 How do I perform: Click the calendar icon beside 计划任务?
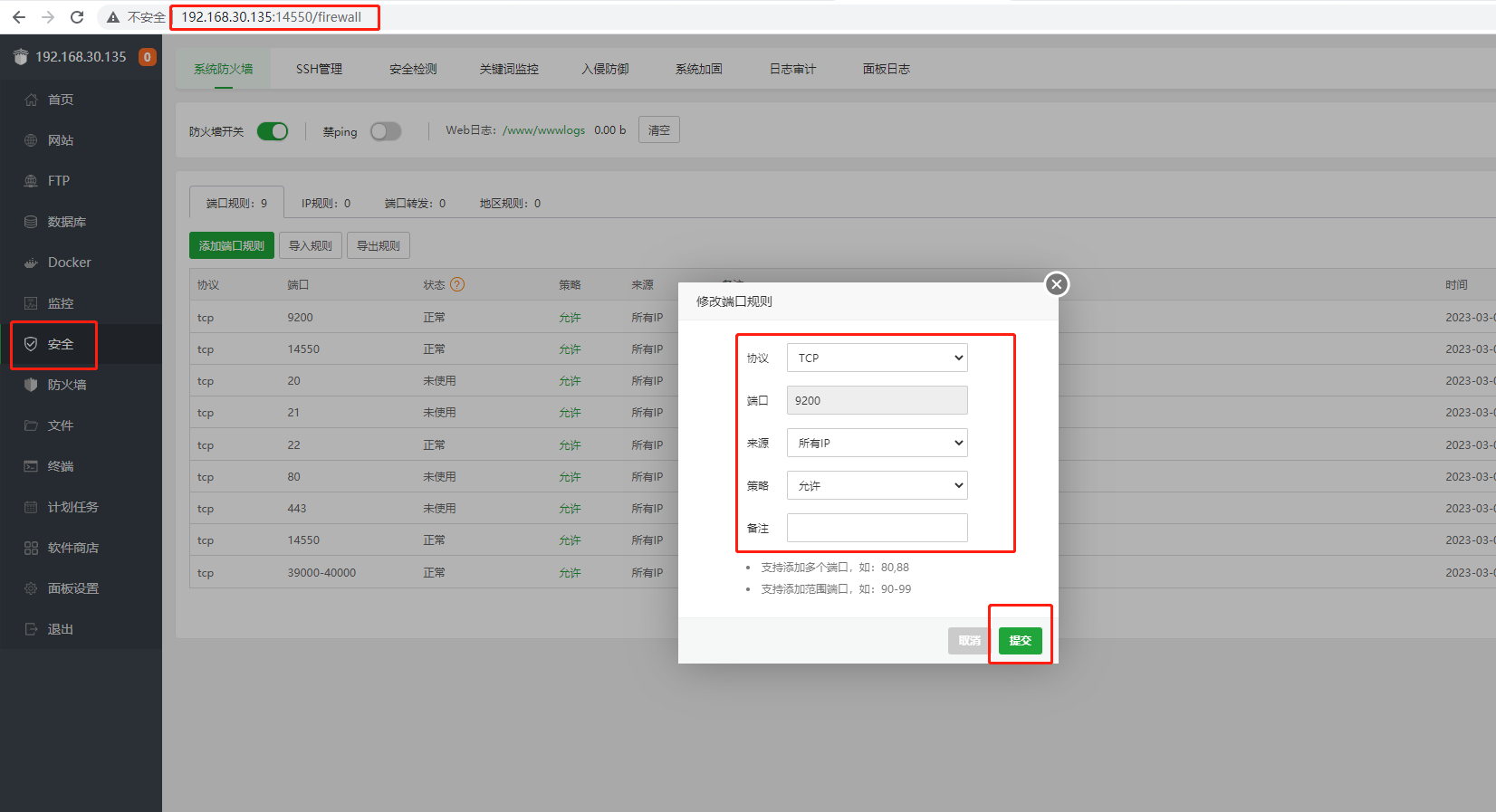tap(31, 507)
